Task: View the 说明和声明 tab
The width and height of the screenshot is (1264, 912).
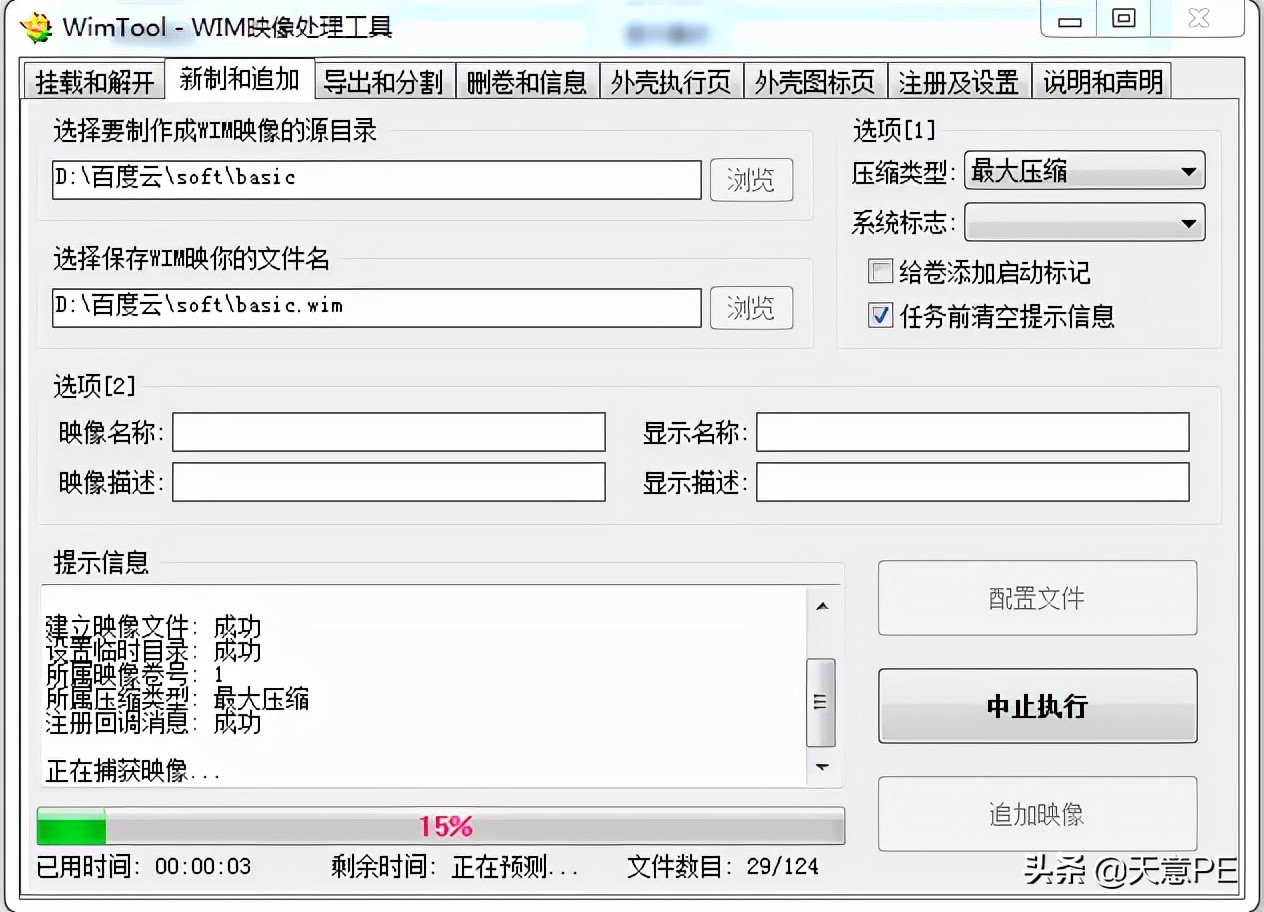Action: point(1102,81)
